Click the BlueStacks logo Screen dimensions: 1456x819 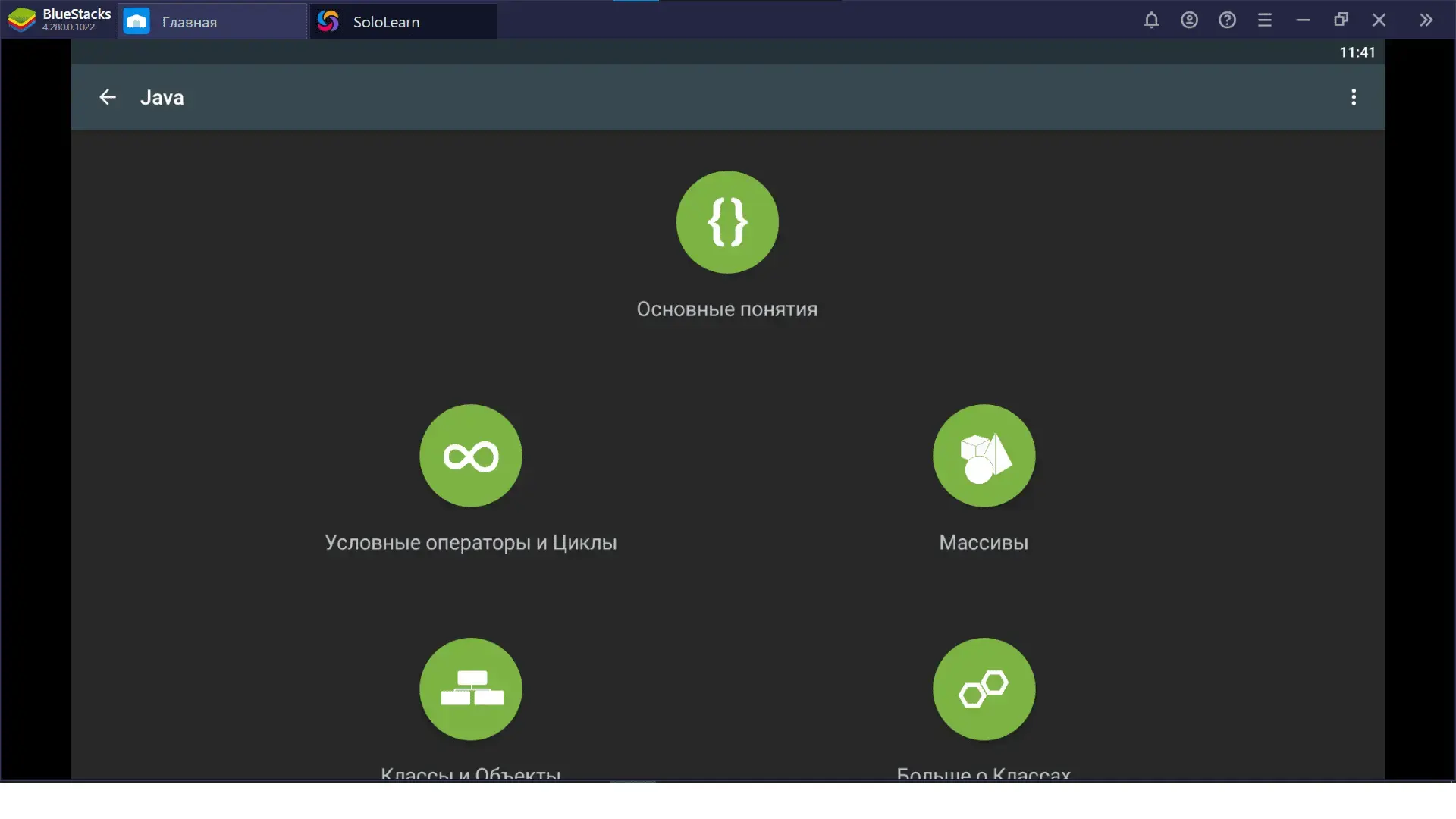coord(22,20)
